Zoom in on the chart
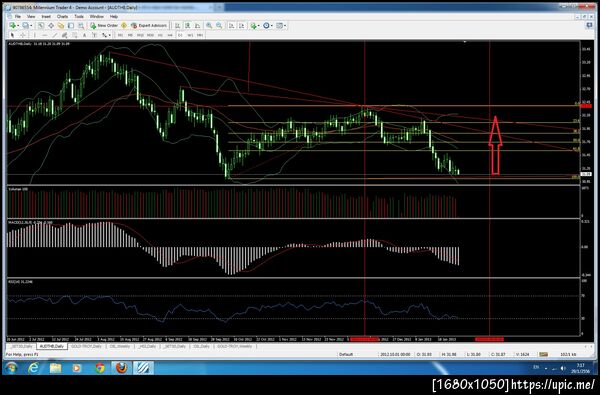600x395 pixels. pos(209,26)
